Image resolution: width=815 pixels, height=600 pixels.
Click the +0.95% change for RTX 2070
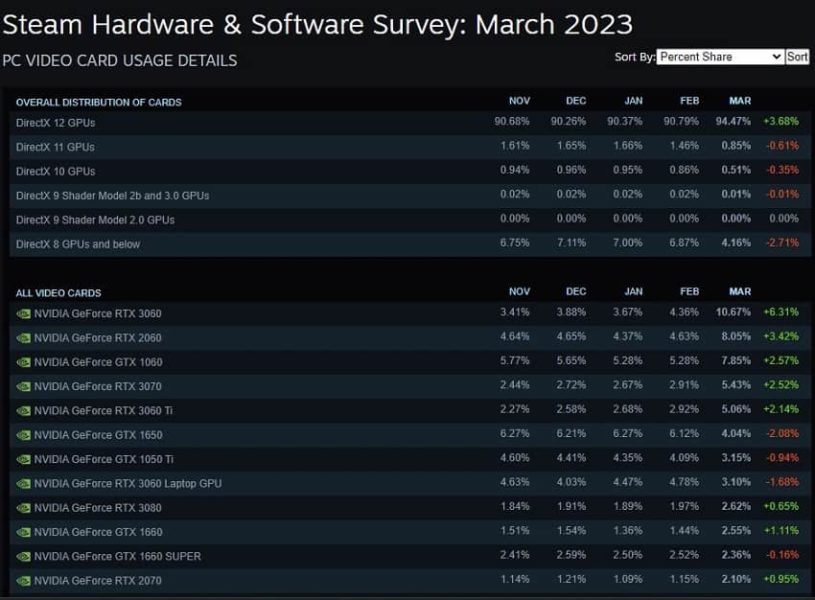781,579
